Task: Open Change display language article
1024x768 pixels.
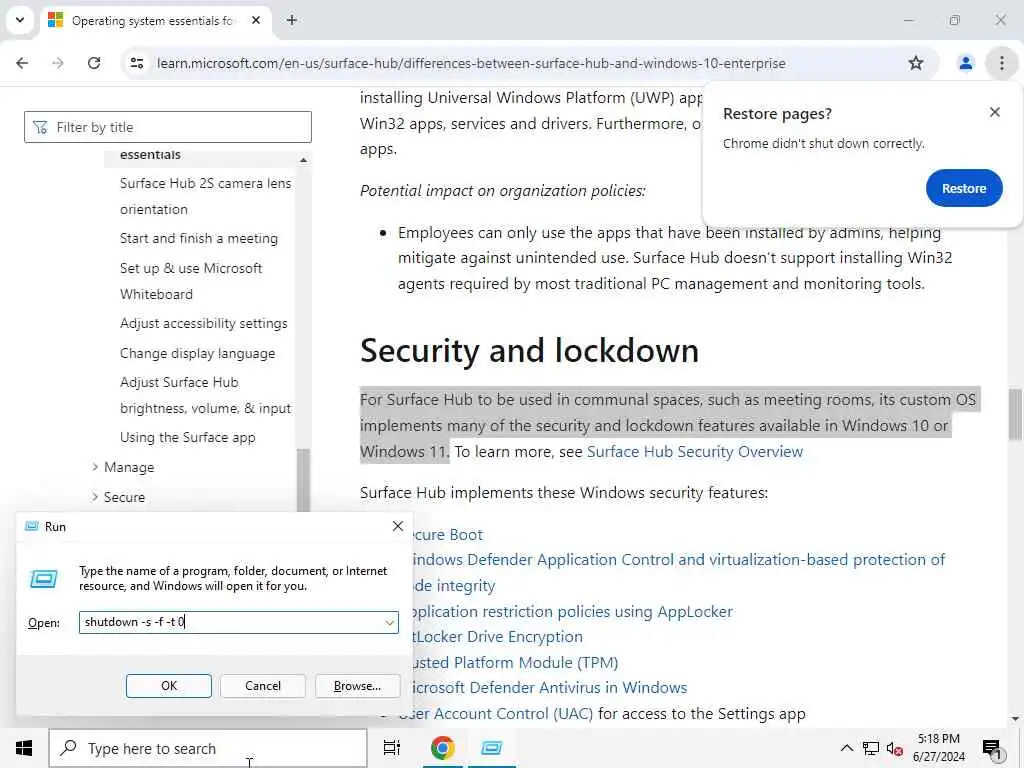Action: (197, 353)
